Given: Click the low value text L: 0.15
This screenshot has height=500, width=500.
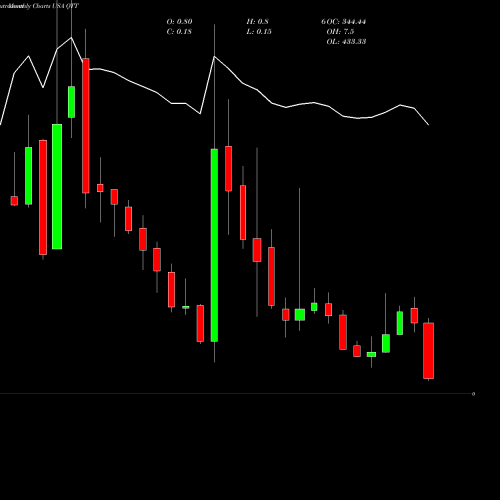Looking at the screenshot, I should pos(259,32).
